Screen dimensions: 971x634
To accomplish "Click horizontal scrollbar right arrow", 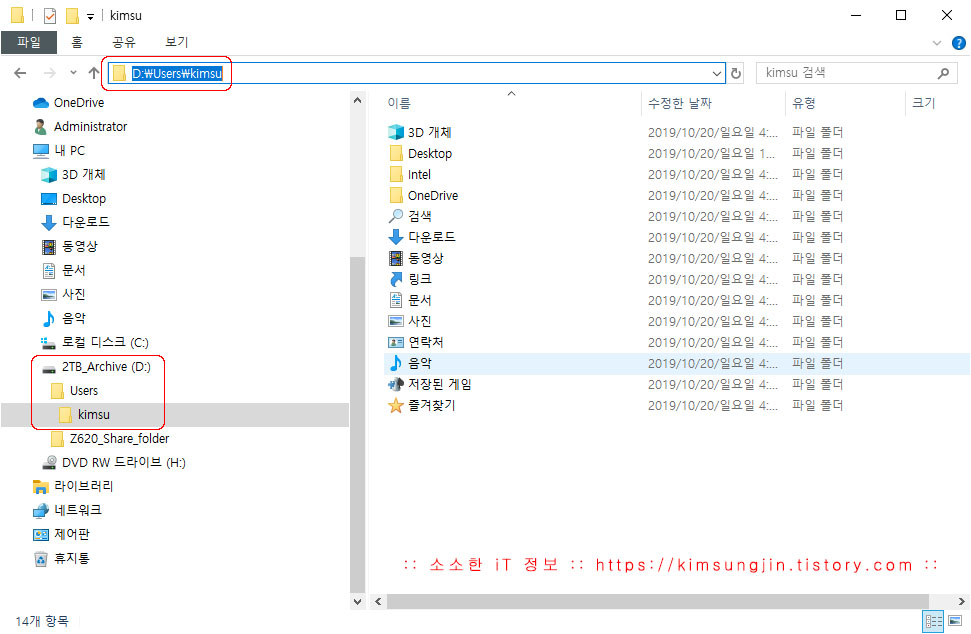I will pyautogui.click(x=961, y=601).
